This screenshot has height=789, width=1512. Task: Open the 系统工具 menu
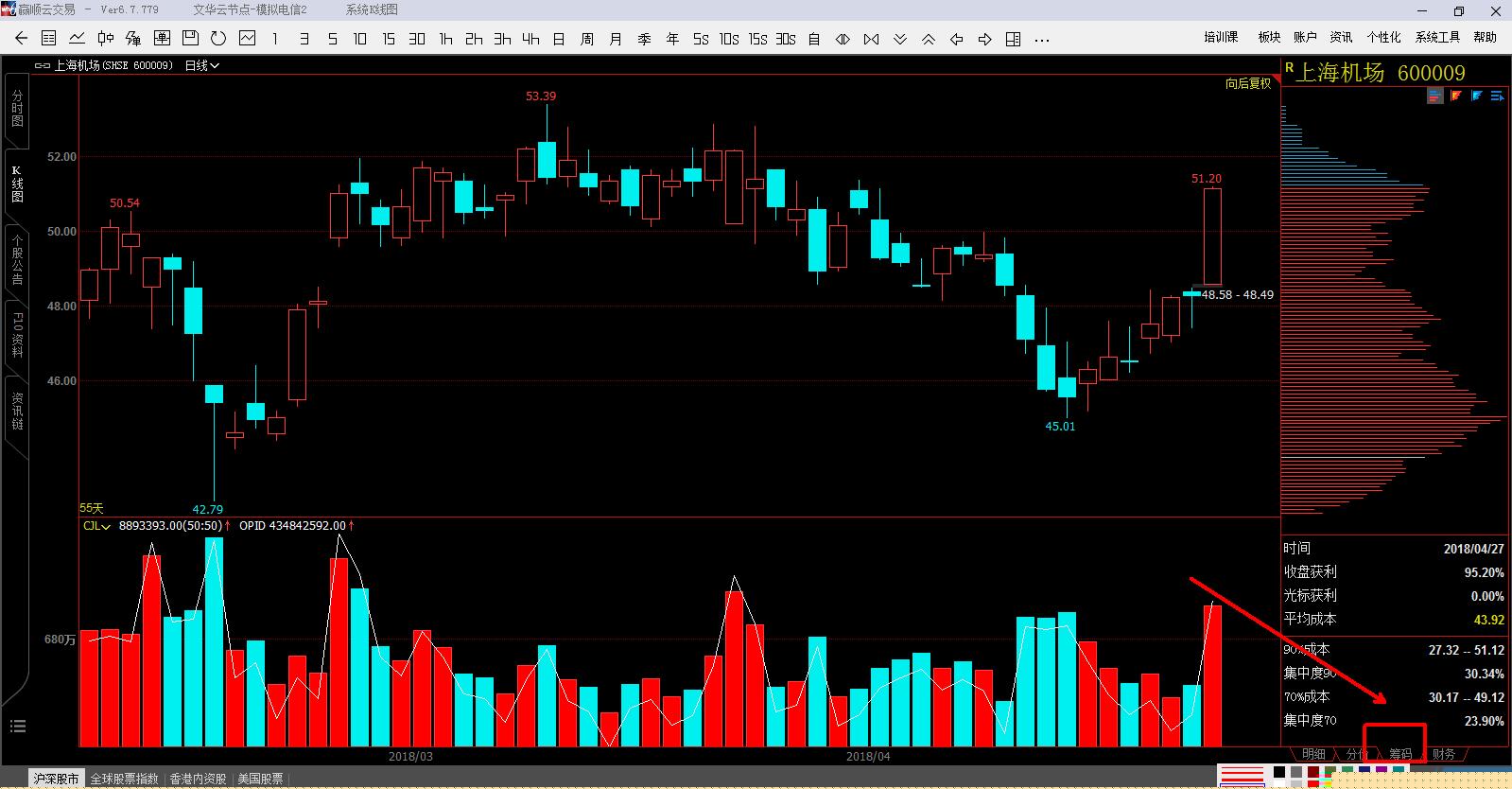[x=1437, y=37]
